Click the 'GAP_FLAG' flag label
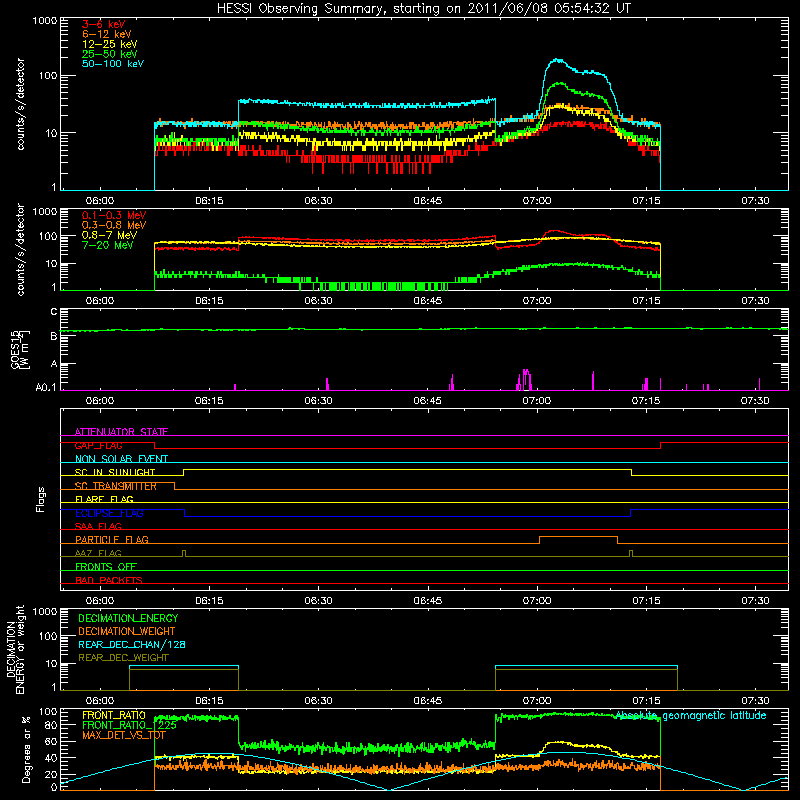Screen dimensions: 800x800 click(98, 445)
